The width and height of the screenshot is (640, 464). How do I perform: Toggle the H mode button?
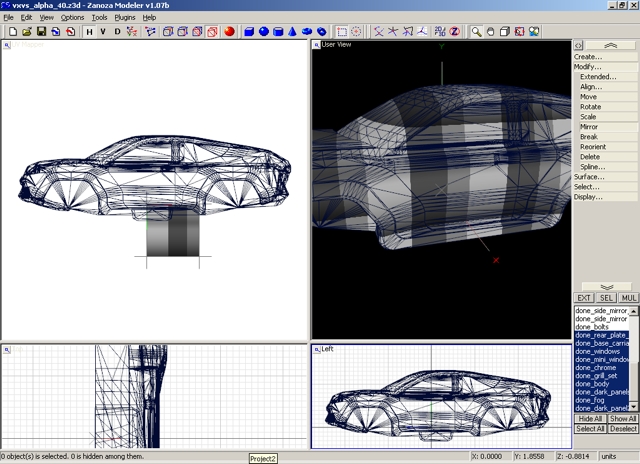pos(89,32)
